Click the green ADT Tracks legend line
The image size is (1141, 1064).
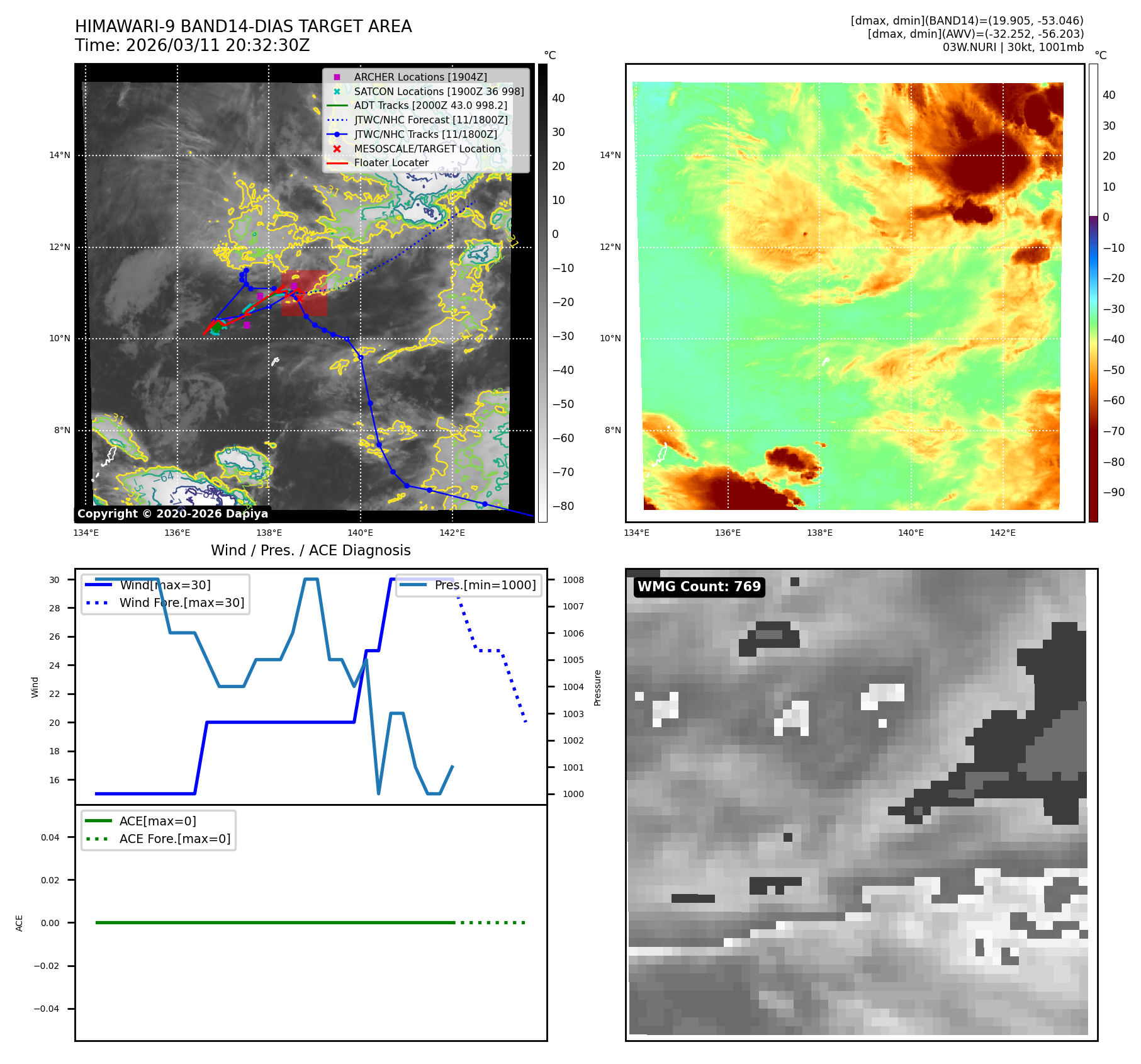click(337, 106)
